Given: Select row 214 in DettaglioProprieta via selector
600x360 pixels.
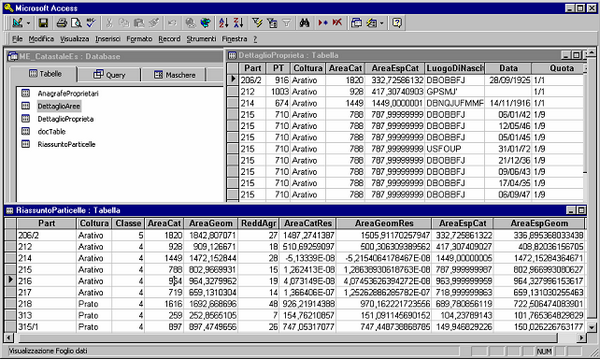Looking at the screenshot, I should point(232,103).
